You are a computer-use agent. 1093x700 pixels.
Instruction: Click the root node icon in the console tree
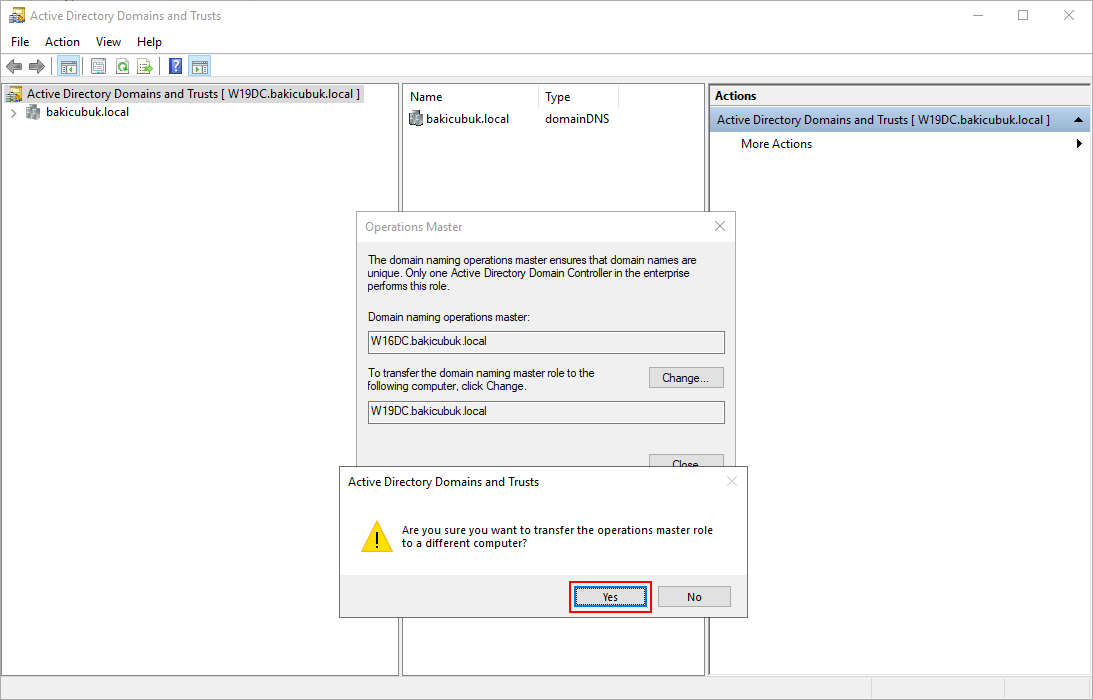click(x=14, y=93)
